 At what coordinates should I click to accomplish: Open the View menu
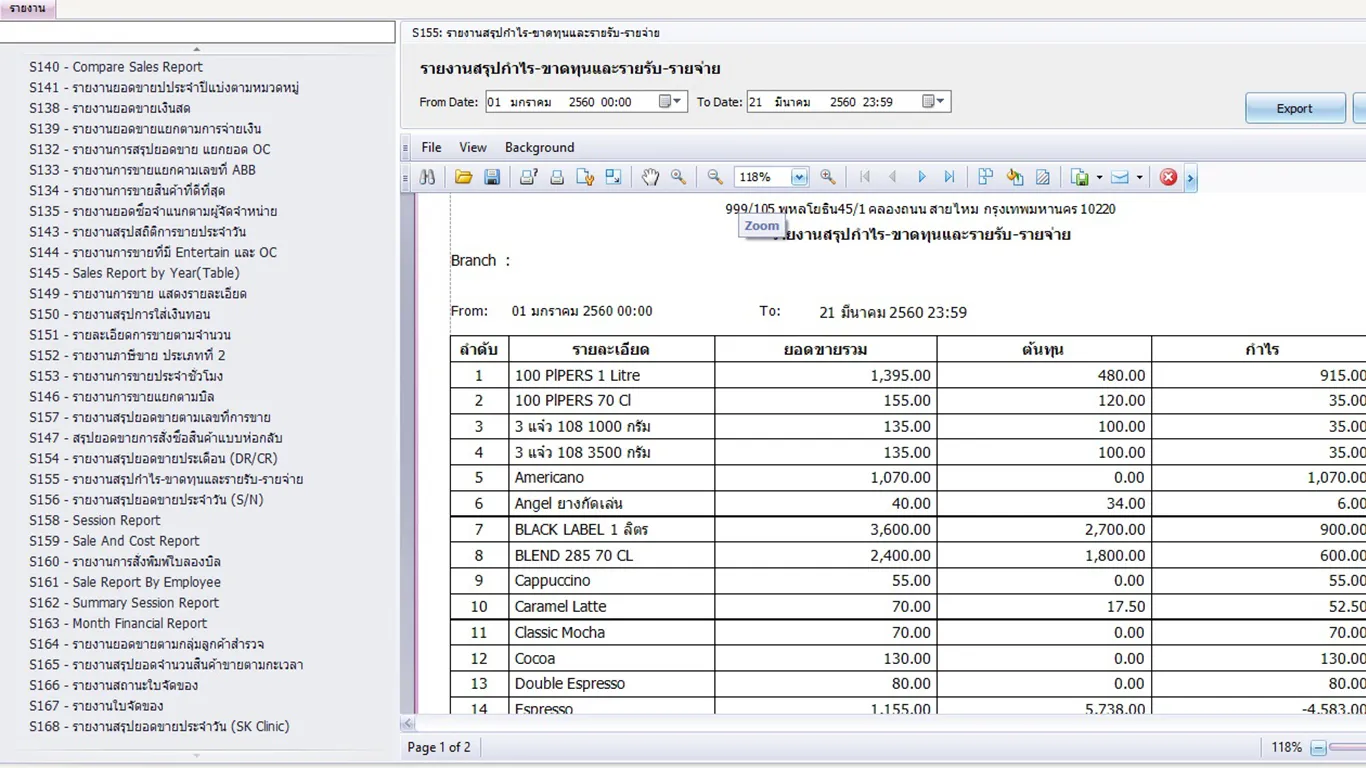coord(473,147)
